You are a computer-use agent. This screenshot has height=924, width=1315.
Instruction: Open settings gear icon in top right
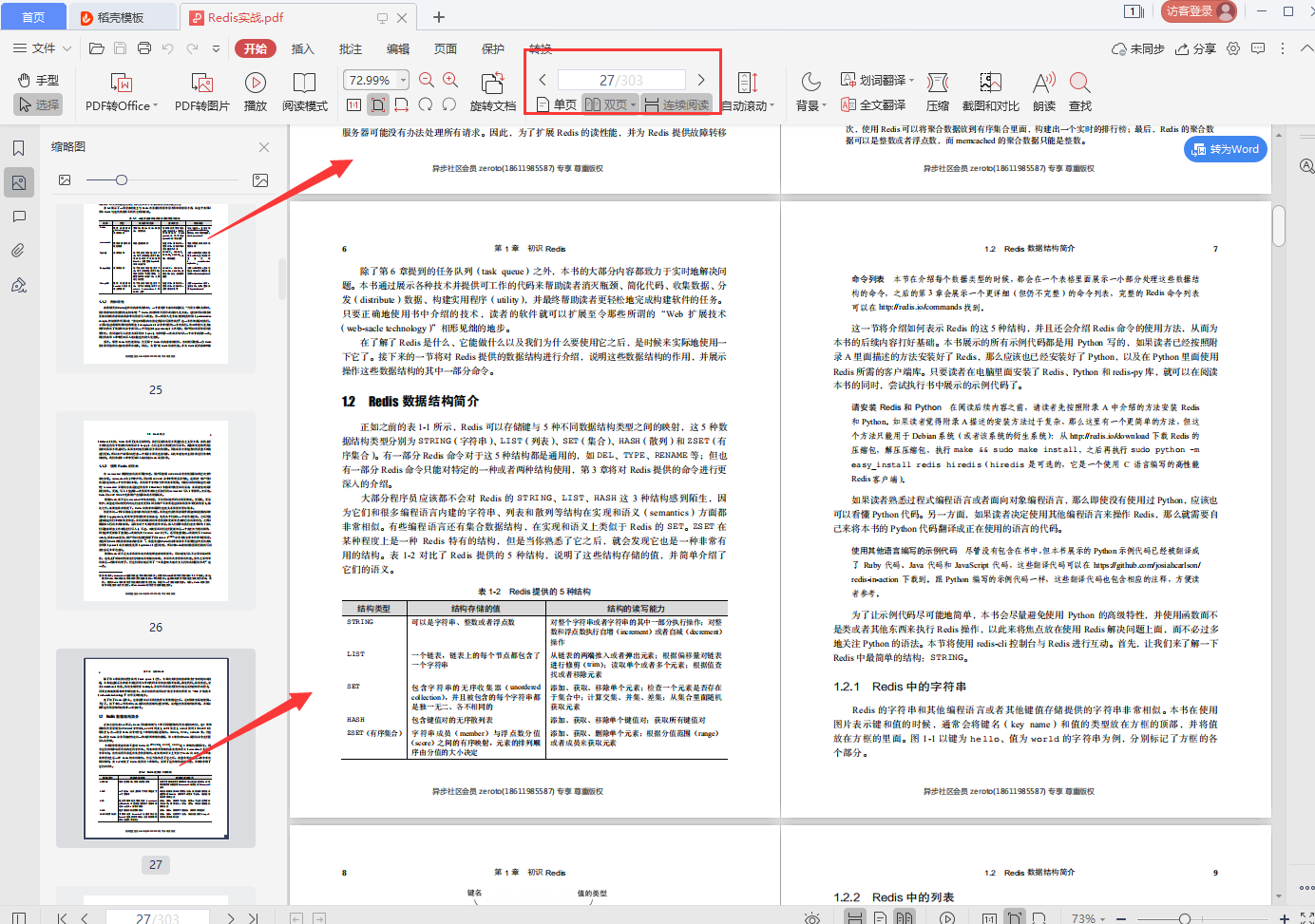click(1233, 48)
